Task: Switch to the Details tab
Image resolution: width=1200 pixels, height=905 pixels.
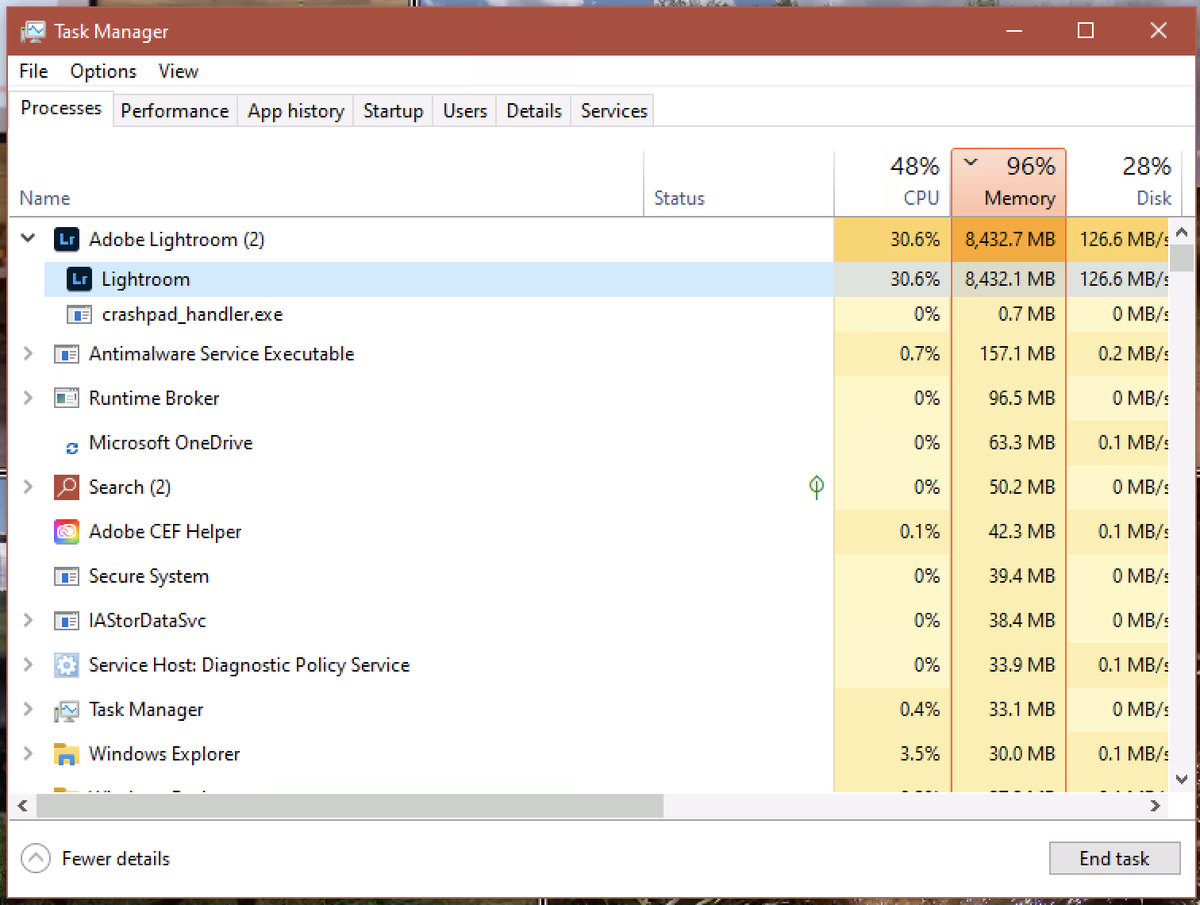Action: (534, 111)
